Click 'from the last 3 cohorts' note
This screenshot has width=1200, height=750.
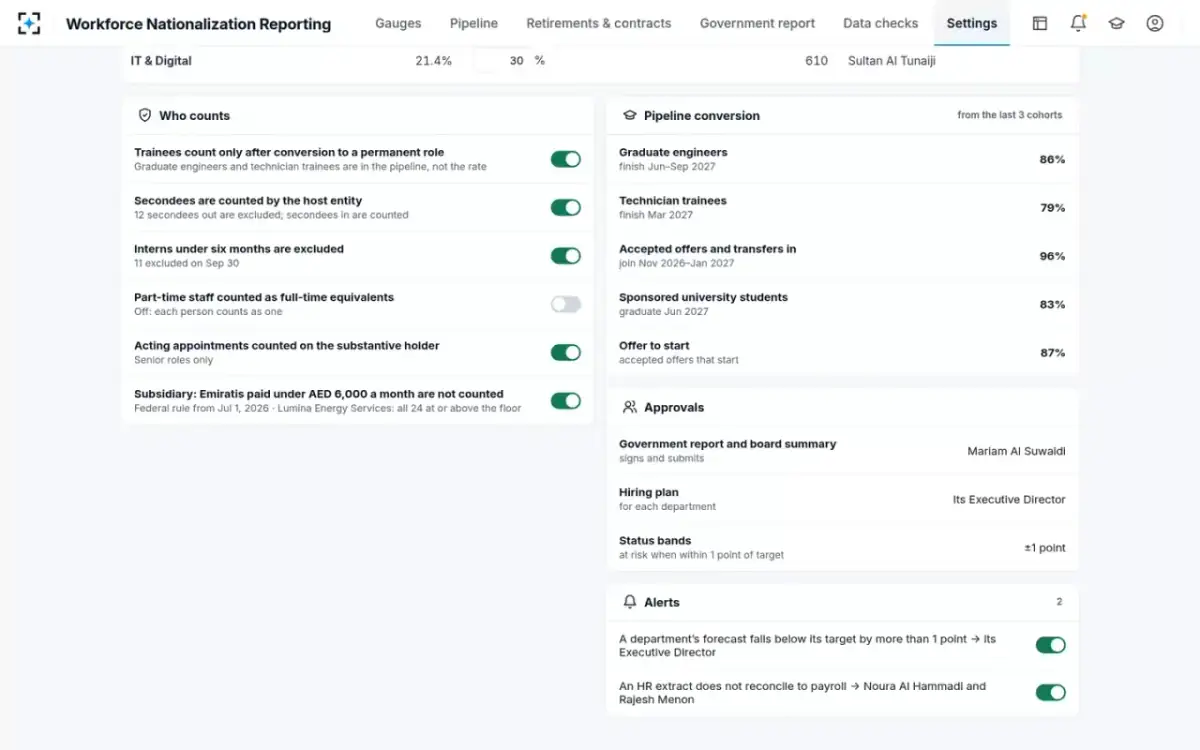coord(1010,115)
